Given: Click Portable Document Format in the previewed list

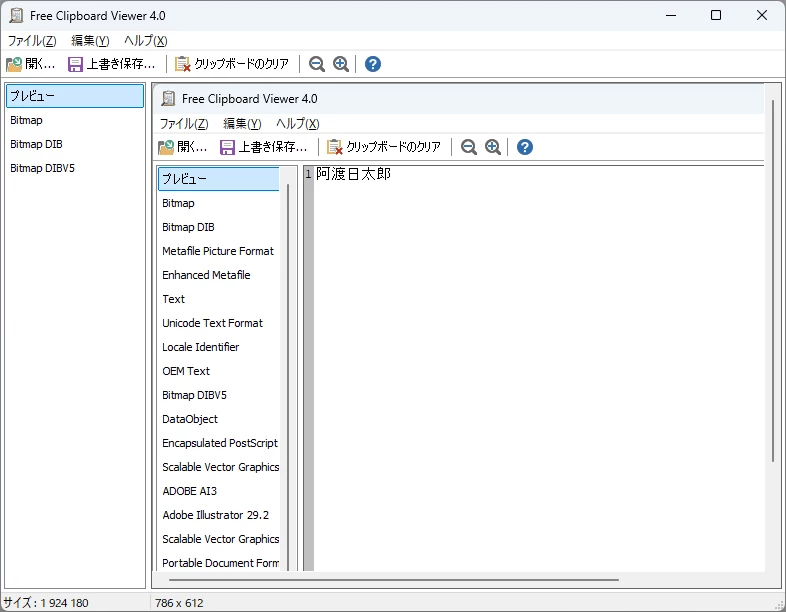Looking at the screenshot, I should point(221,563).
